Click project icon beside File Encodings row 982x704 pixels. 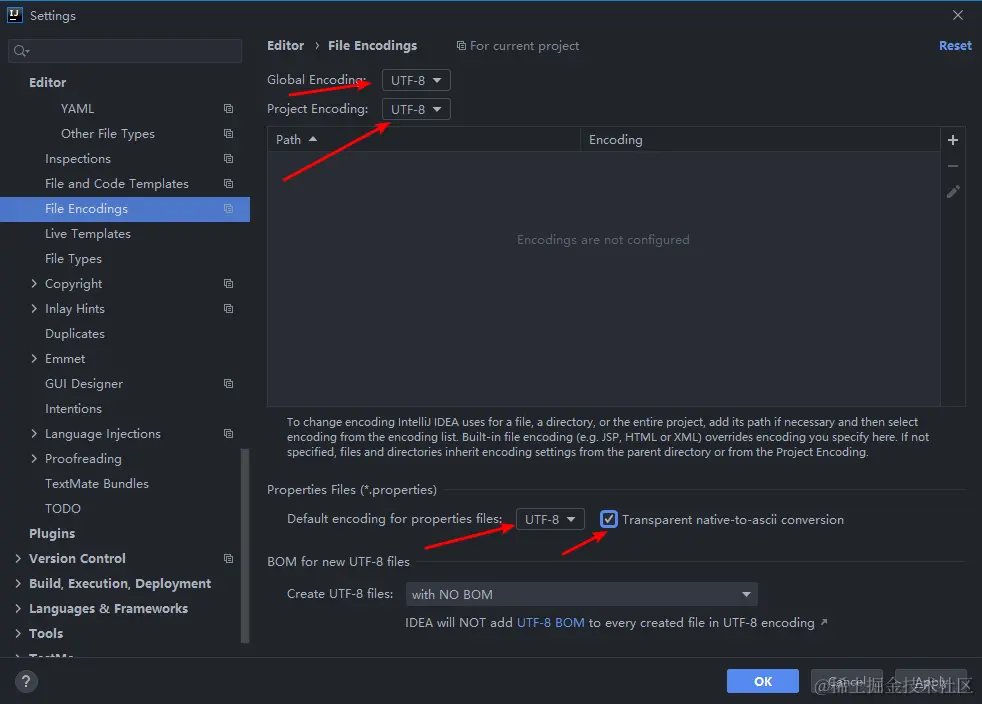coord(229,209)
